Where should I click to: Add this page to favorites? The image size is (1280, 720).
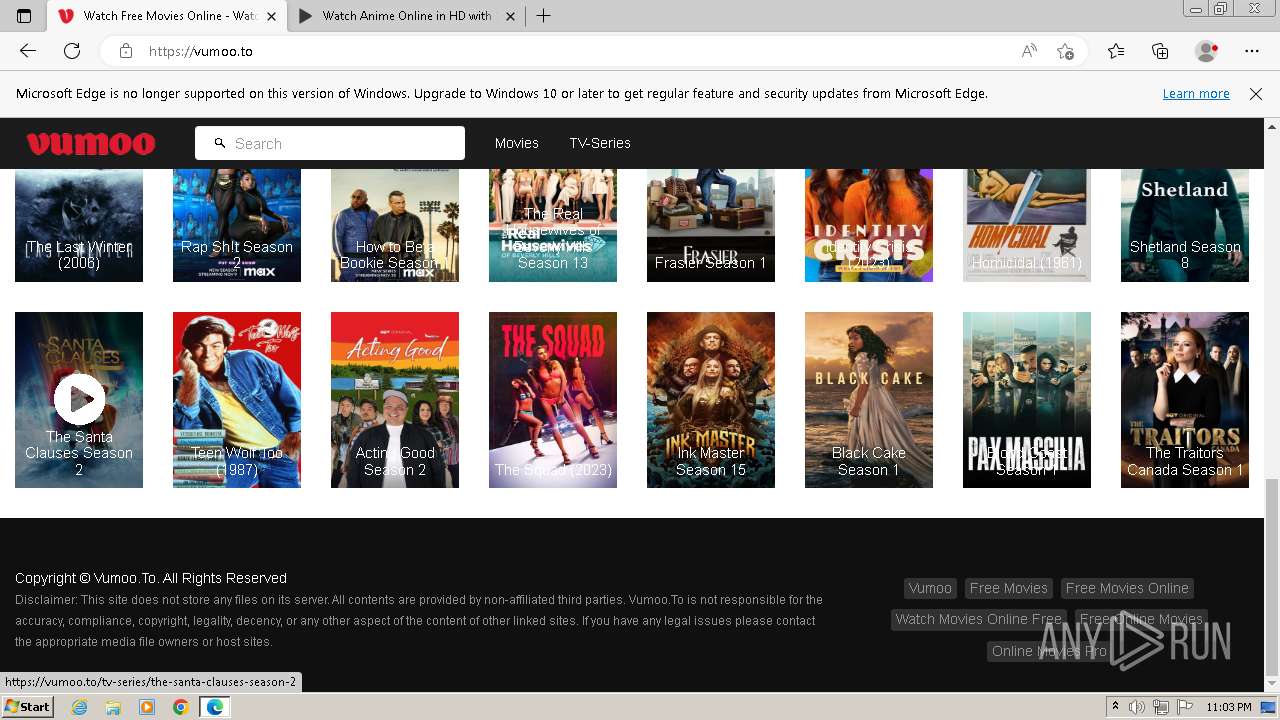[1065, 51]
